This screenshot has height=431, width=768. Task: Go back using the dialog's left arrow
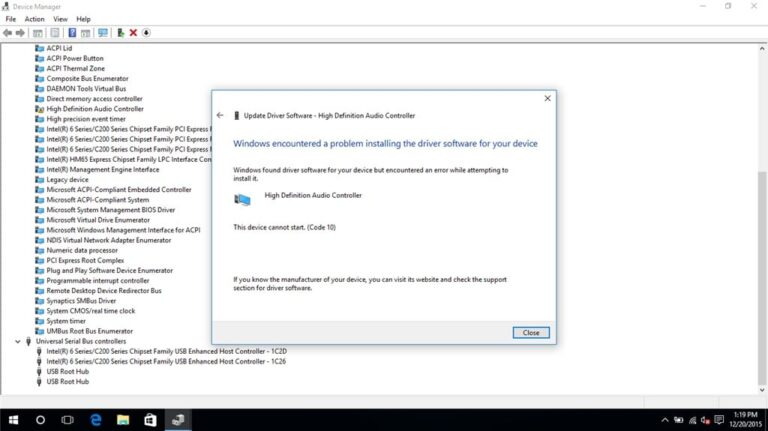click(x=220, y=115)
